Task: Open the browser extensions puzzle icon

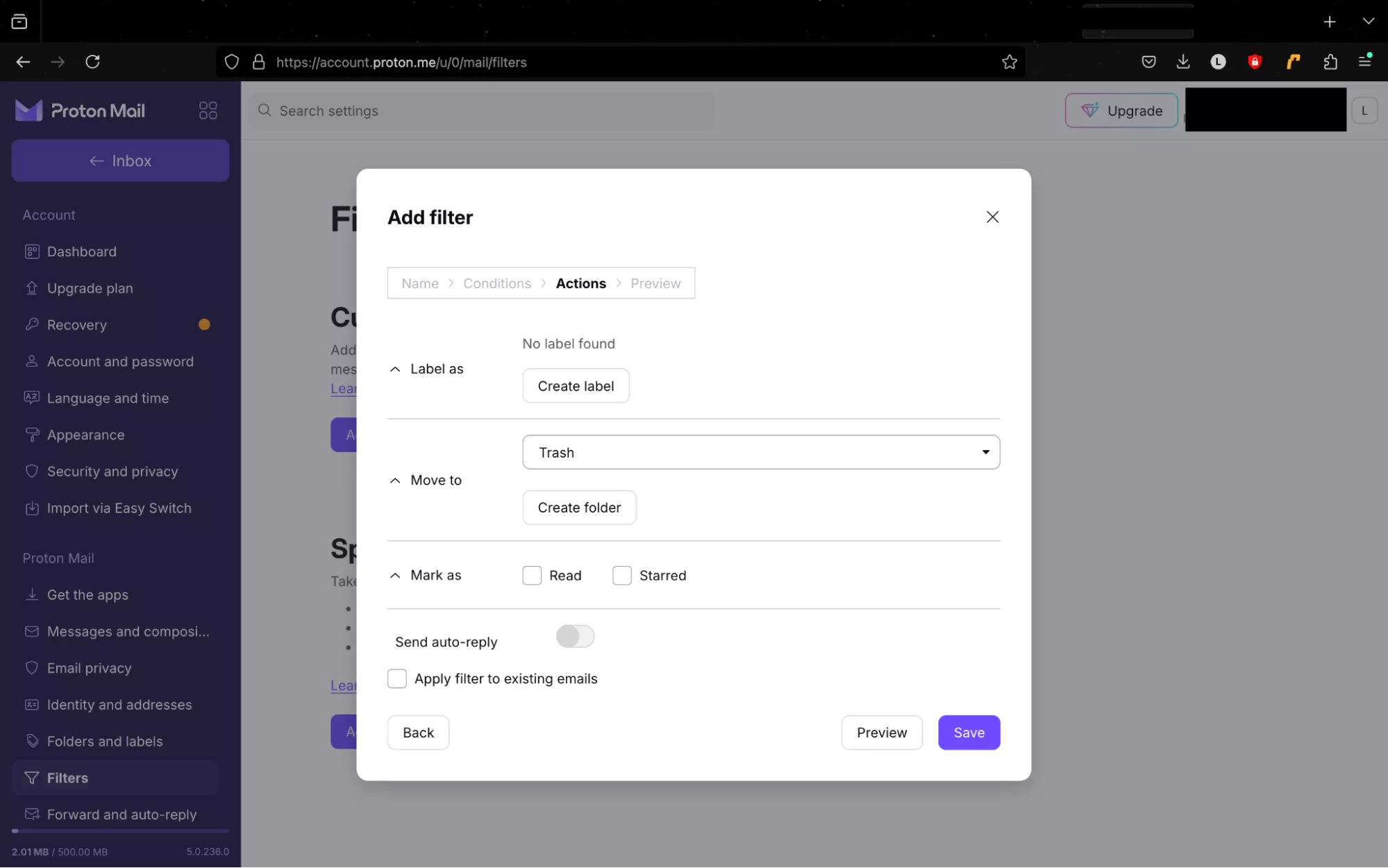Action: [x=1330, y=62]
